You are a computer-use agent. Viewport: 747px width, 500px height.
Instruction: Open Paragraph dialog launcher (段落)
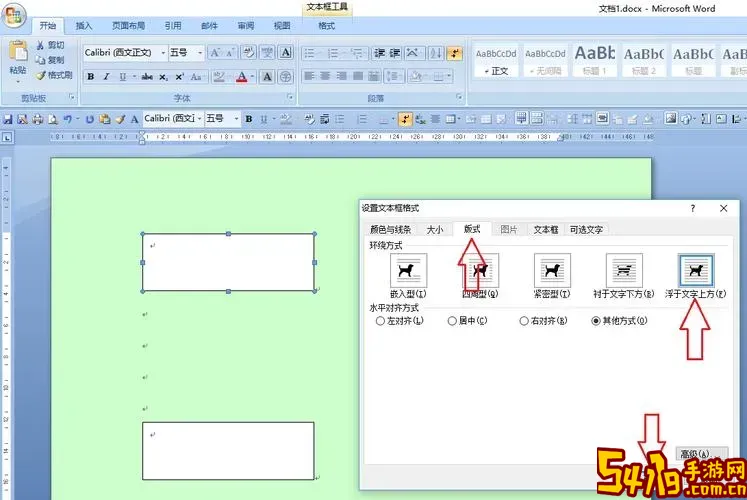[x=459, y=98]
